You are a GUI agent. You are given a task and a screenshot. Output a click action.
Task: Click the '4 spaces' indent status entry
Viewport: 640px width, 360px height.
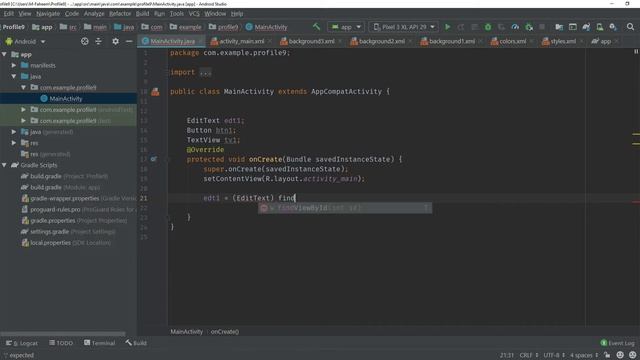[584, 355]
